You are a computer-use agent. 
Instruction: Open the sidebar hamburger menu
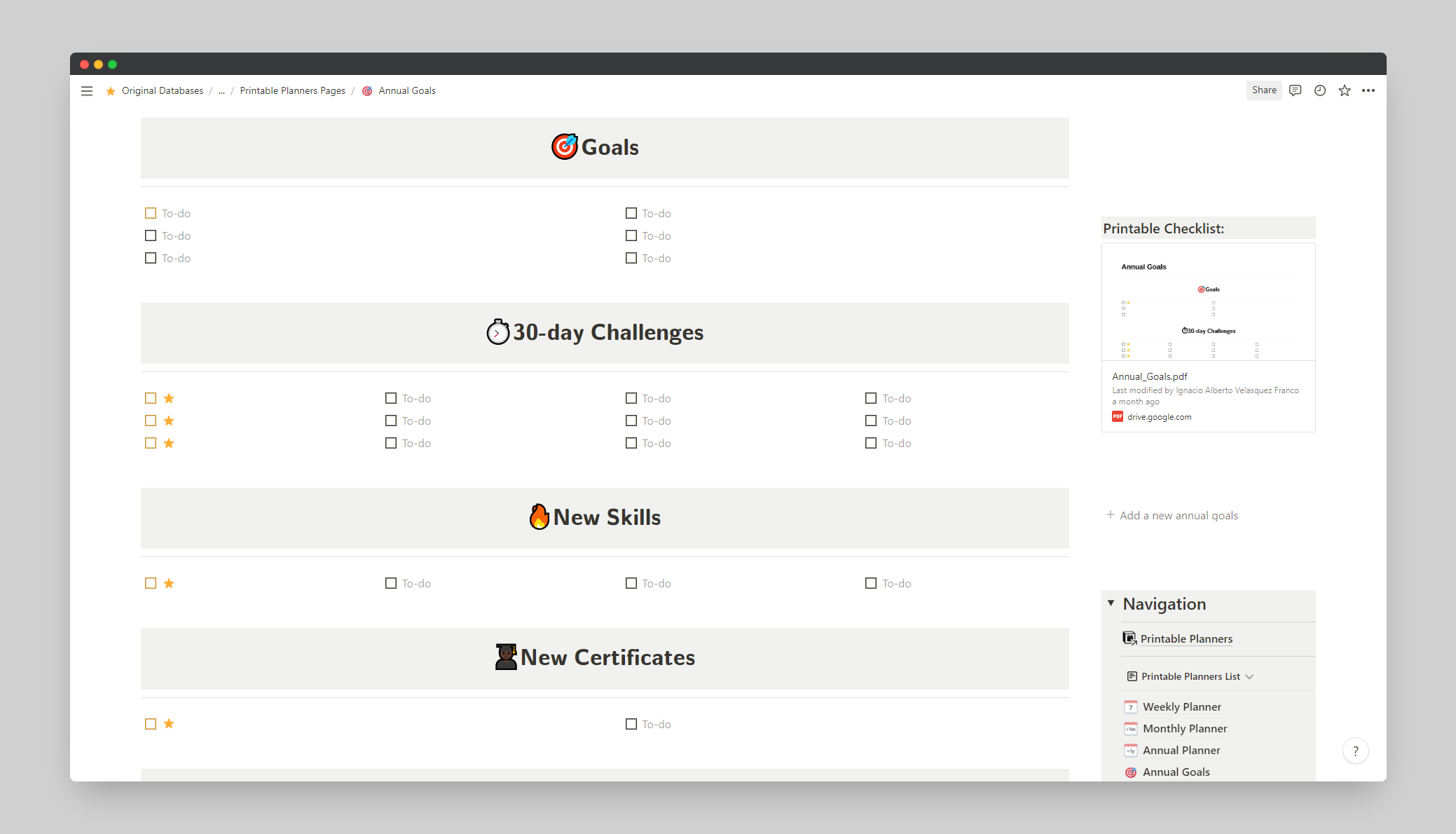[x=87, y=91]
